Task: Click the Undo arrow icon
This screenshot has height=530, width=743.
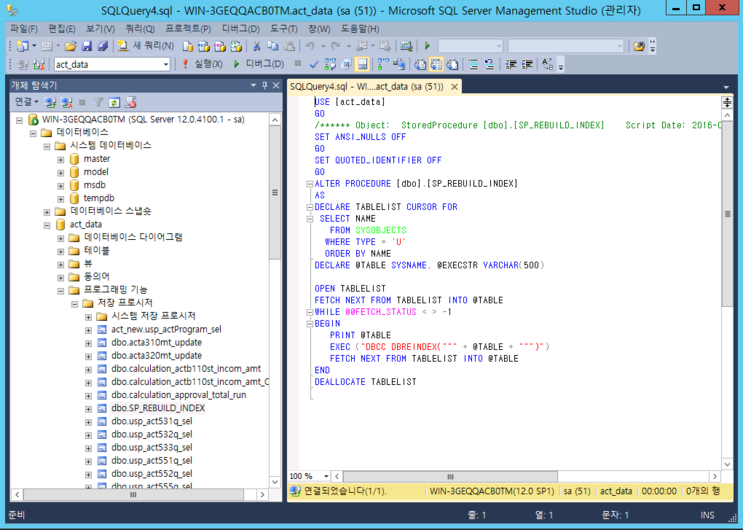Action: tap(310, 46)
